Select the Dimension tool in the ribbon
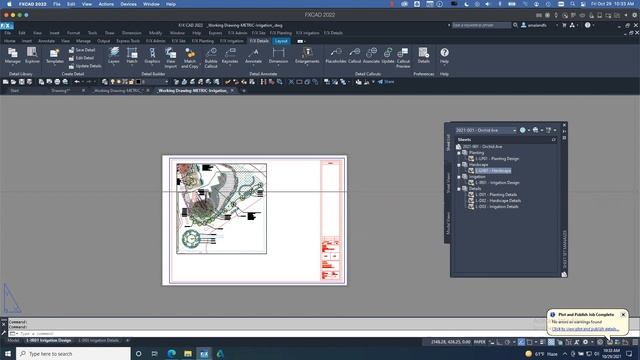The image size is (640, 360). pyautogui.click(x=278, y=56)
